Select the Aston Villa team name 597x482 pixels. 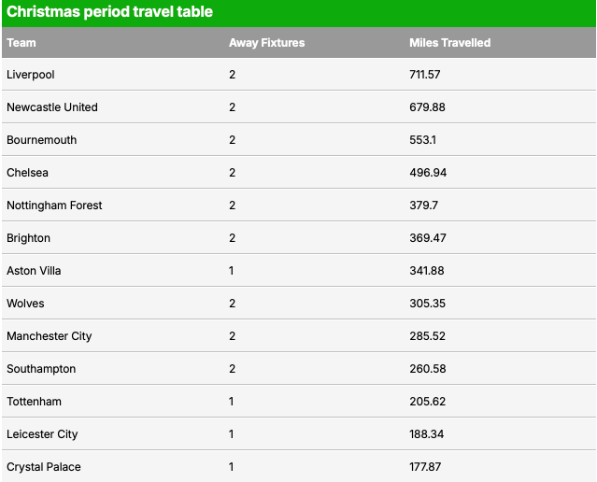34,271
